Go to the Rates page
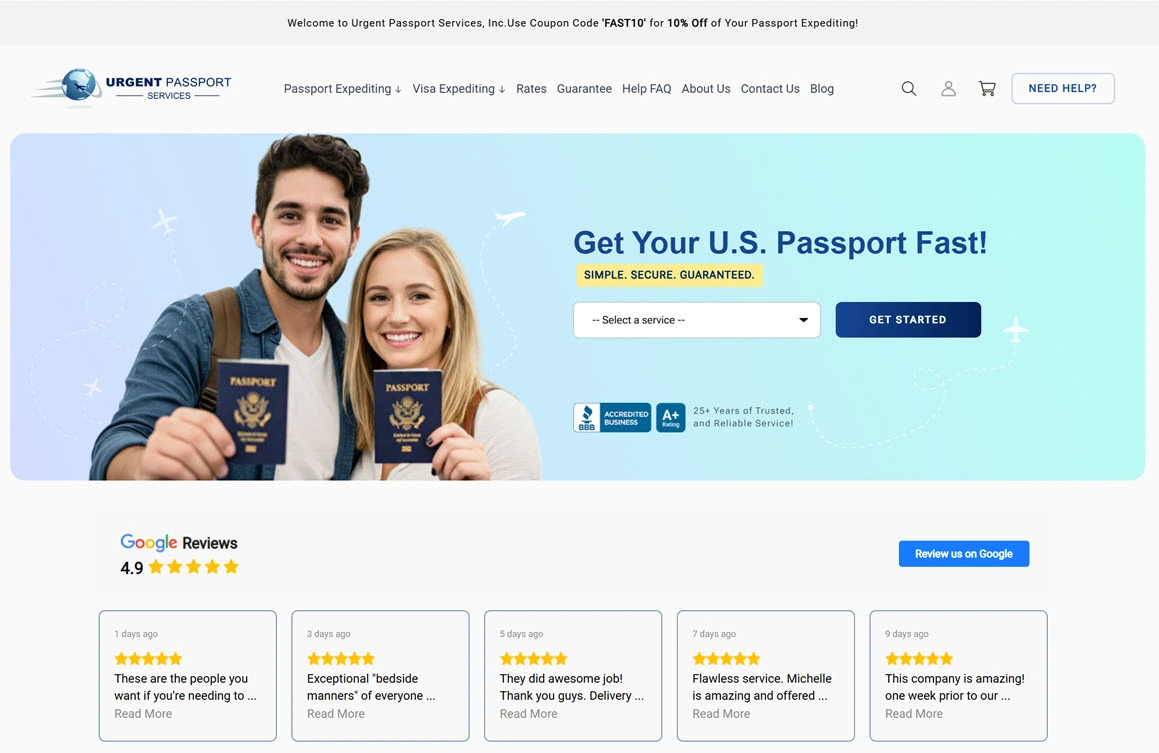The height and width of the screenshot is (753, 1159). tap(531, 89)
